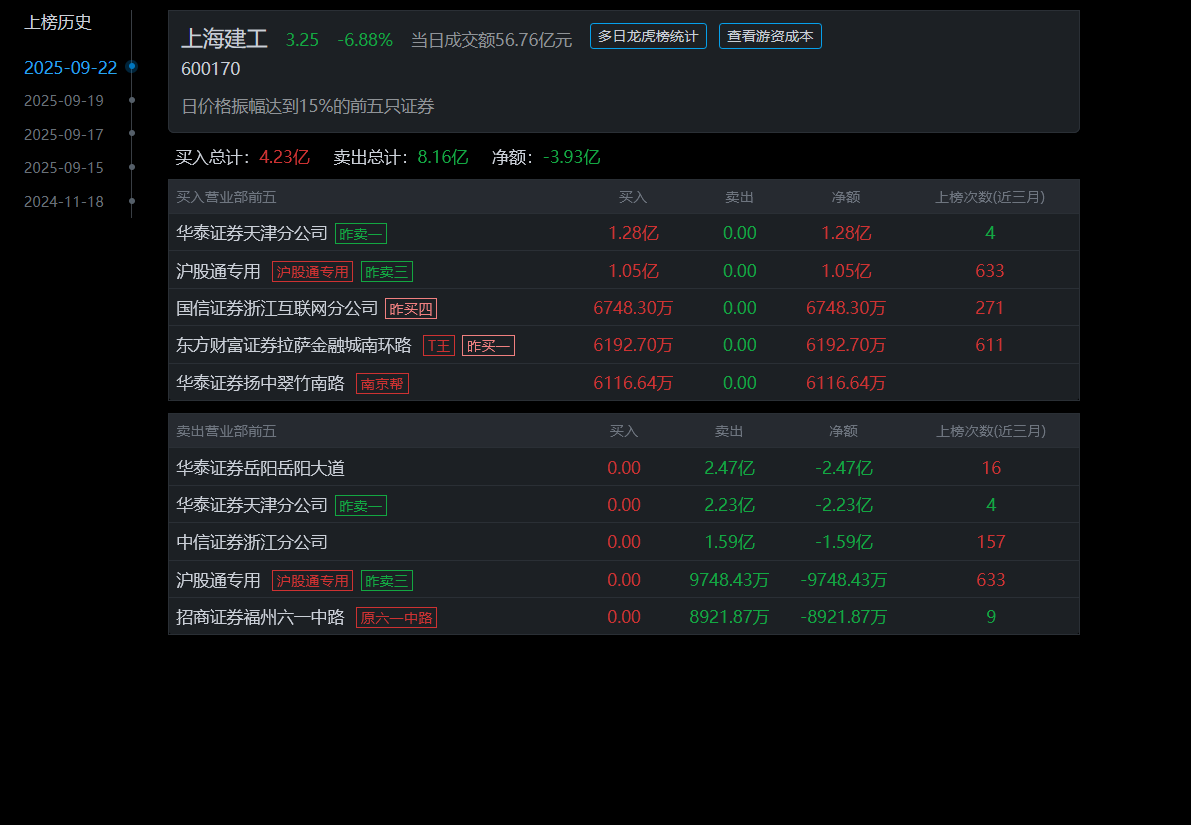Select the 2025-09-22 history date
The image size is (1191, 825).
(71, 68)
